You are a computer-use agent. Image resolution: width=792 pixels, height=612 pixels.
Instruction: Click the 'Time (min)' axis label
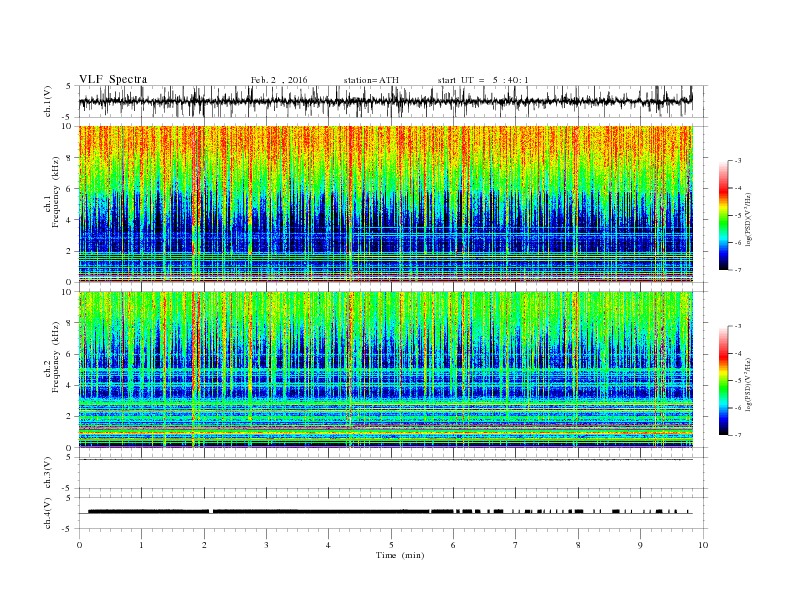400,555
